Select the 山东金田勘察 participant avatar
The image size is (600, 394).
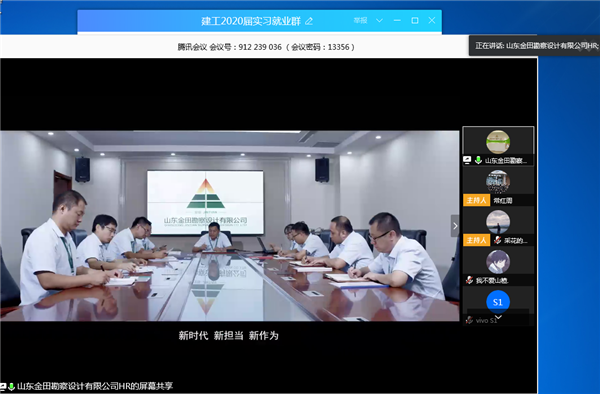pos(498,142)
